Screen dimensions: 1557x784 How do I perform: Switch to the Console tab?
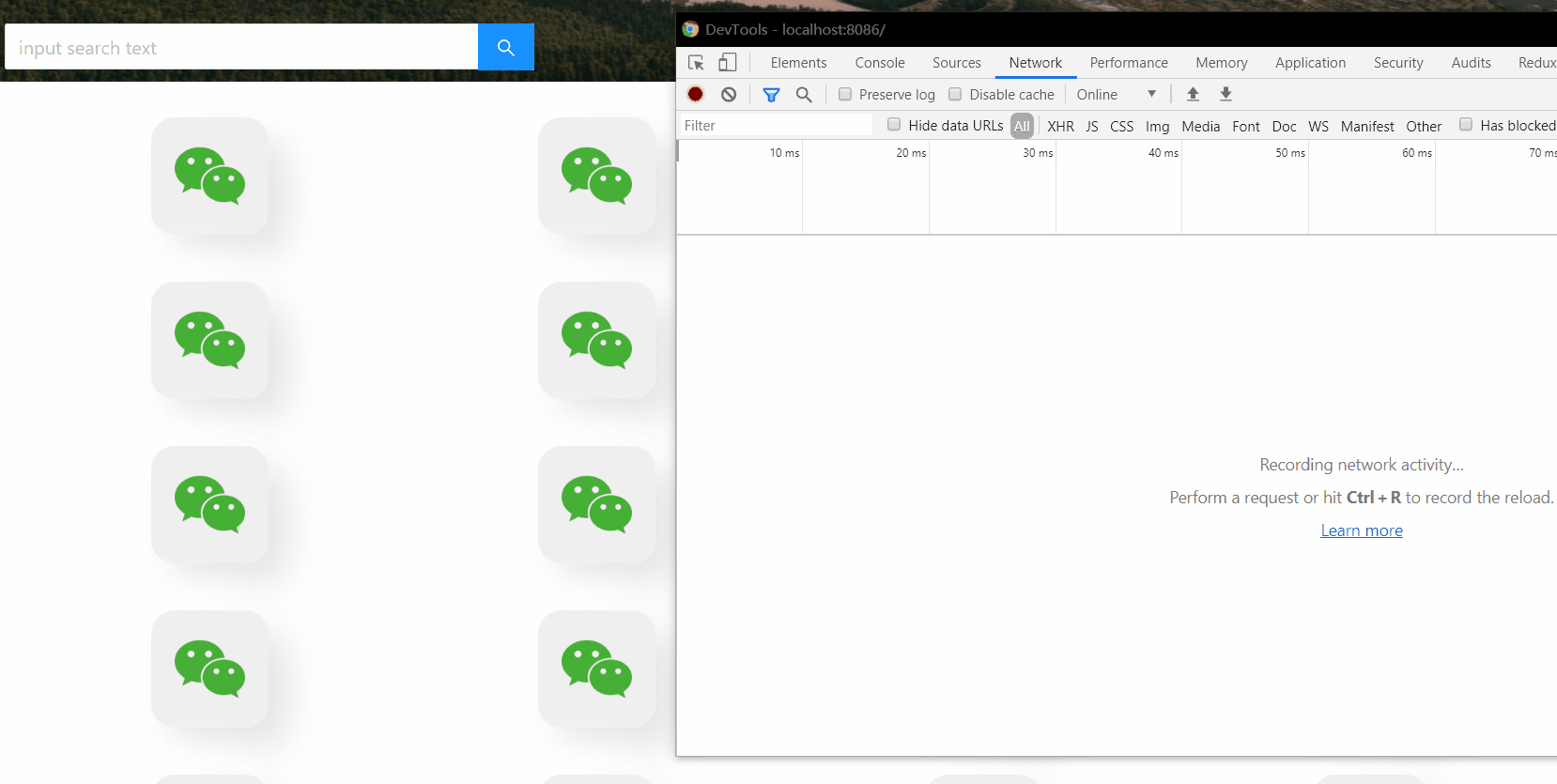point(879,63)
